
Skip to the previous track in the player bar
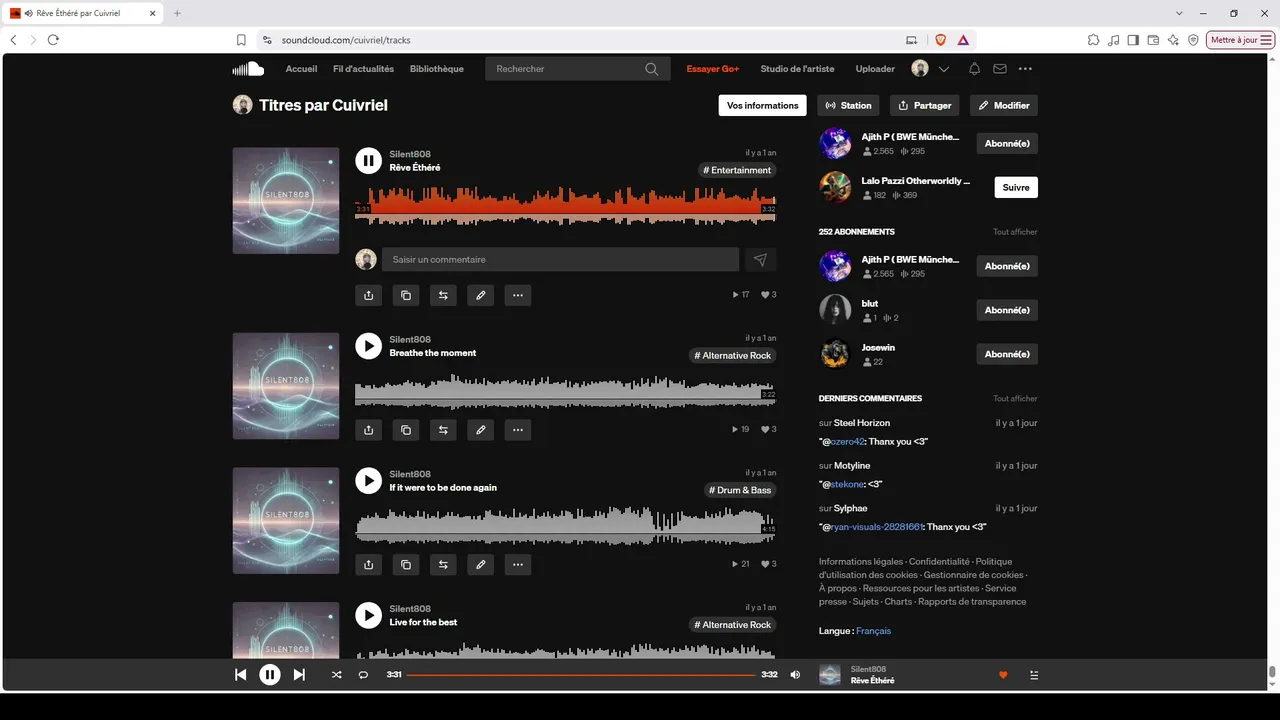(x=240, y=675)
